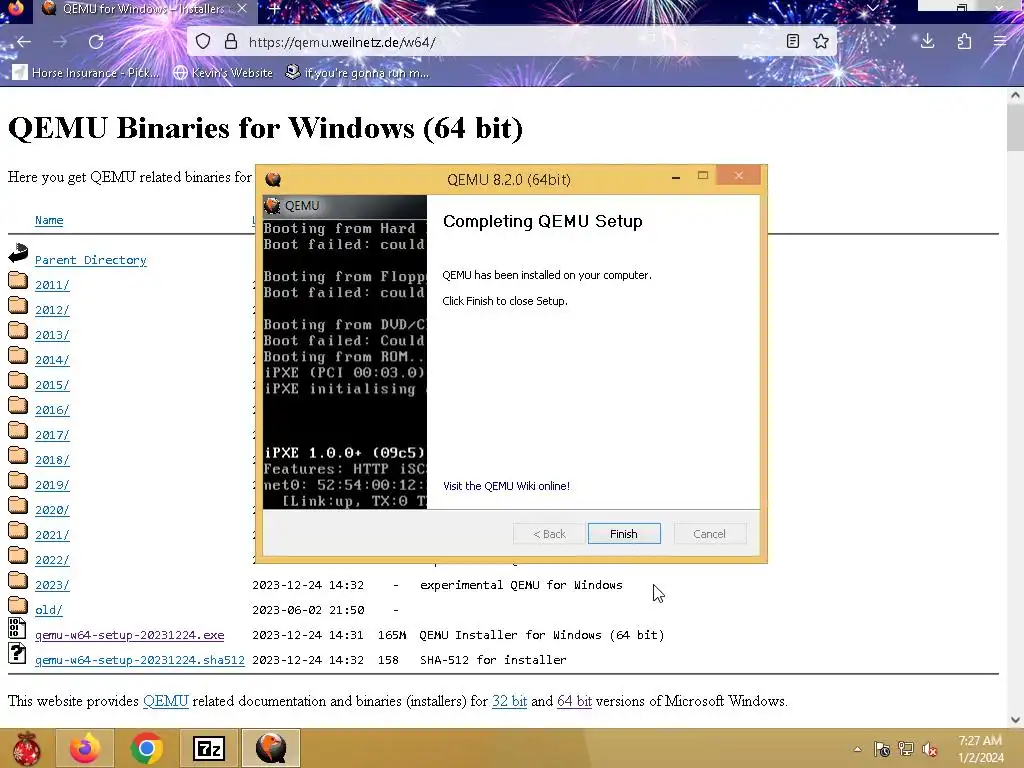Open the Kevin's Website bookmark
Screen dimensions: 1024x768
pos(223,72)
